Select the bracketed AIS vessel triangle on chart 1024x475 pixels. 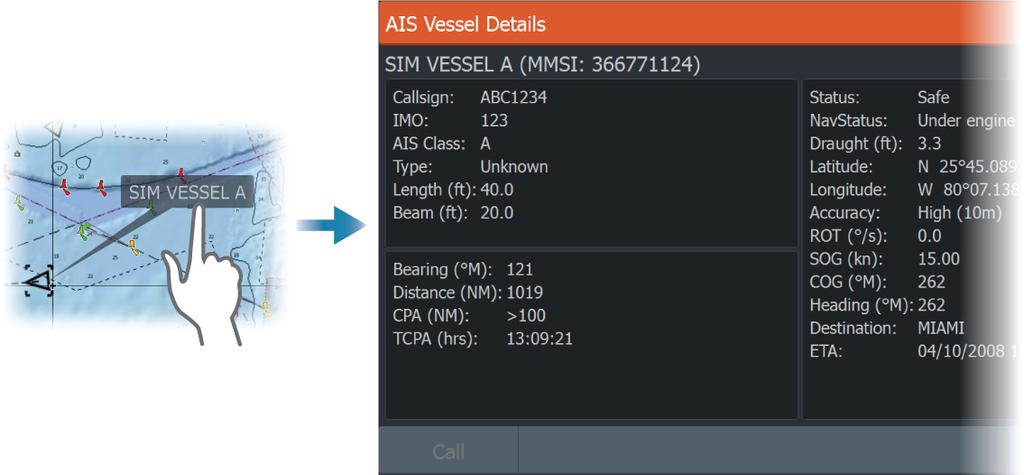pyautogui.click(x=39, y=281)
